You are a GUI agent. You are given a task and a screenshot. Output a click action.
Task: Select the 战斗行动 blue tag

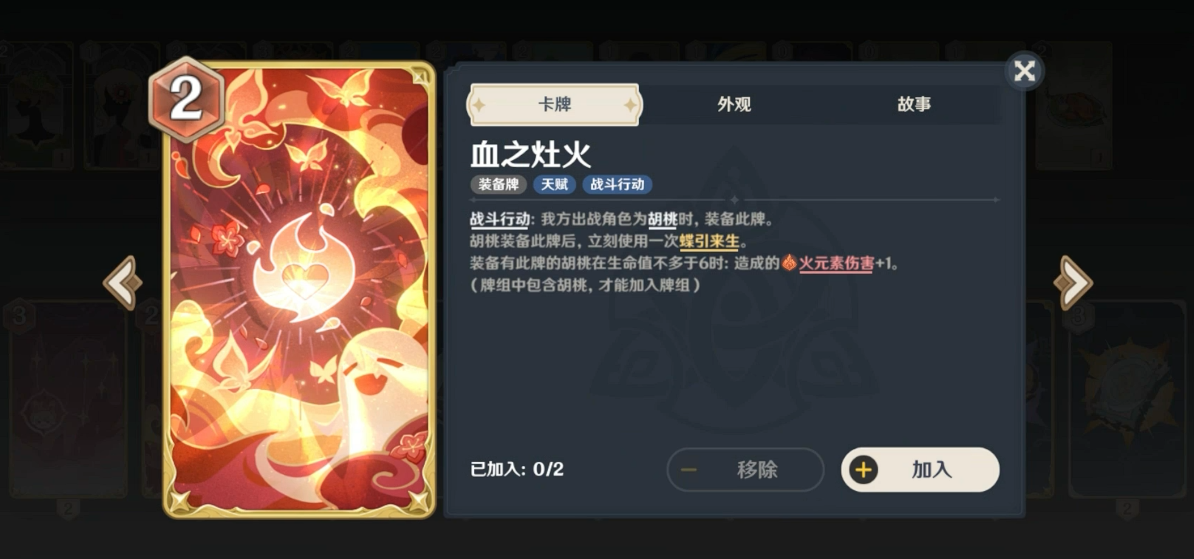618,184
